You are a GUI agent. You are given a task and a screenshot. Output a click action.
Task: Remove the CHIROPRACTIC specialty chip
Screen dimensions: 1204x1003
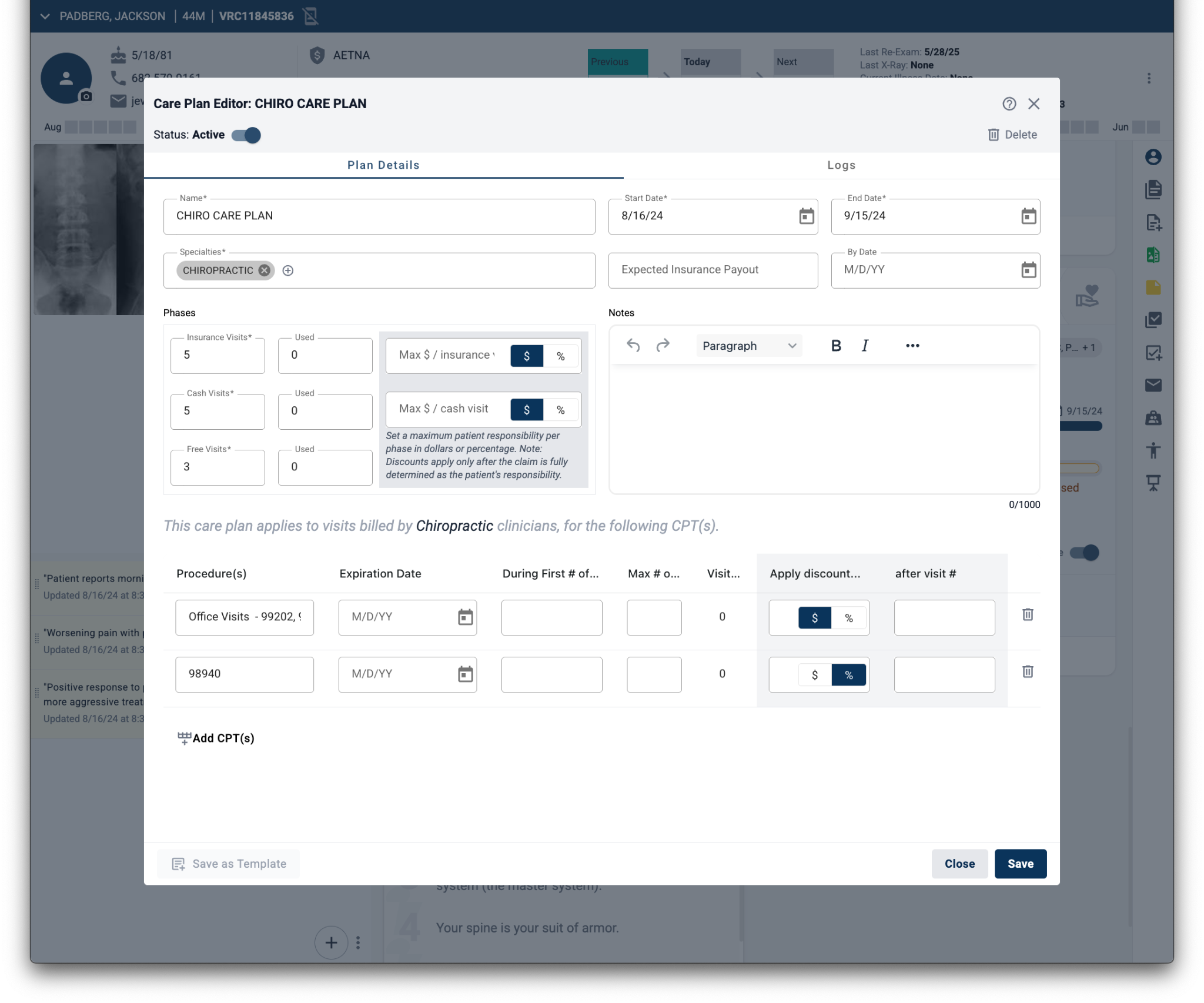coord(265,270)
